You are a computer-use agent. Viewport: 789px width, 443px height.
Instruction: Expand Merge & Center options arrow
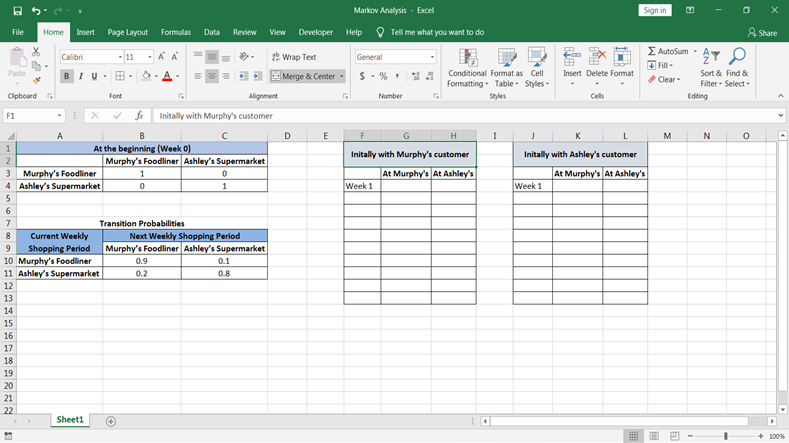coord(342,77)
